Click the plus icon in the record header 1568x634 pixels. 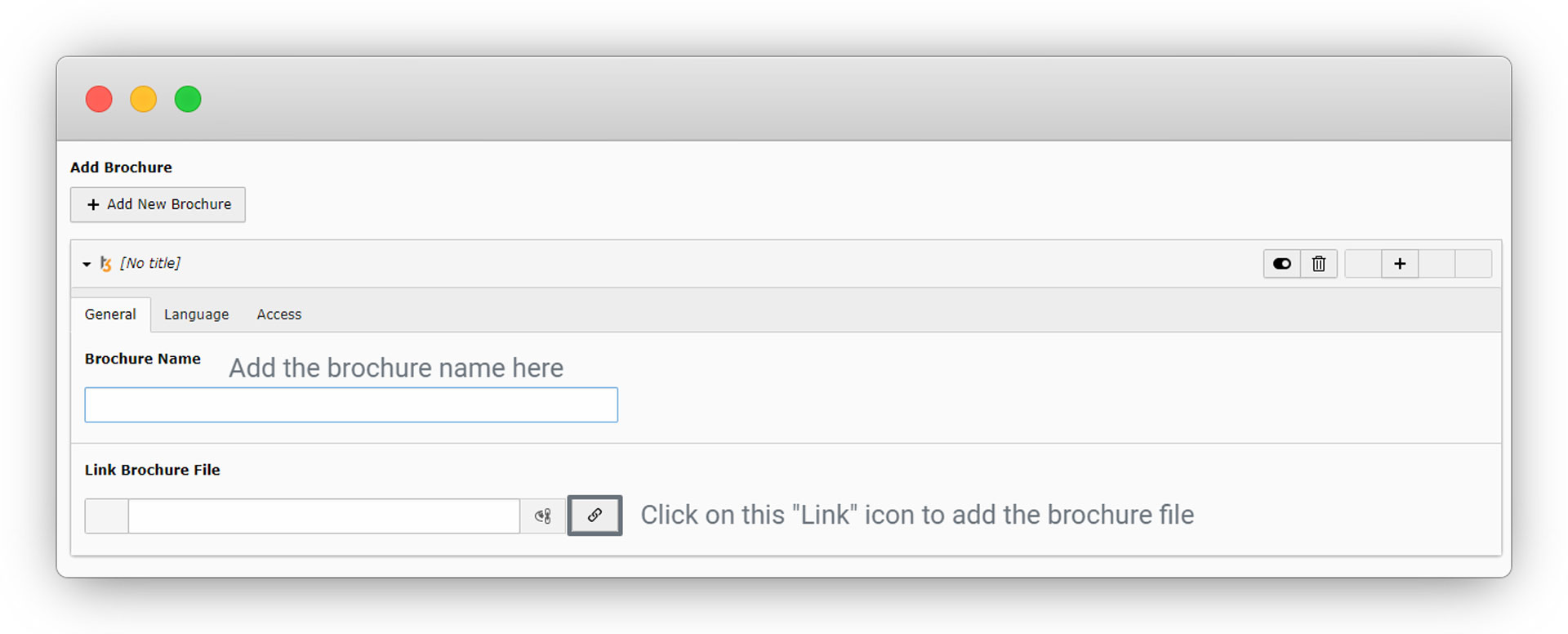click(x=1400, y=264)
